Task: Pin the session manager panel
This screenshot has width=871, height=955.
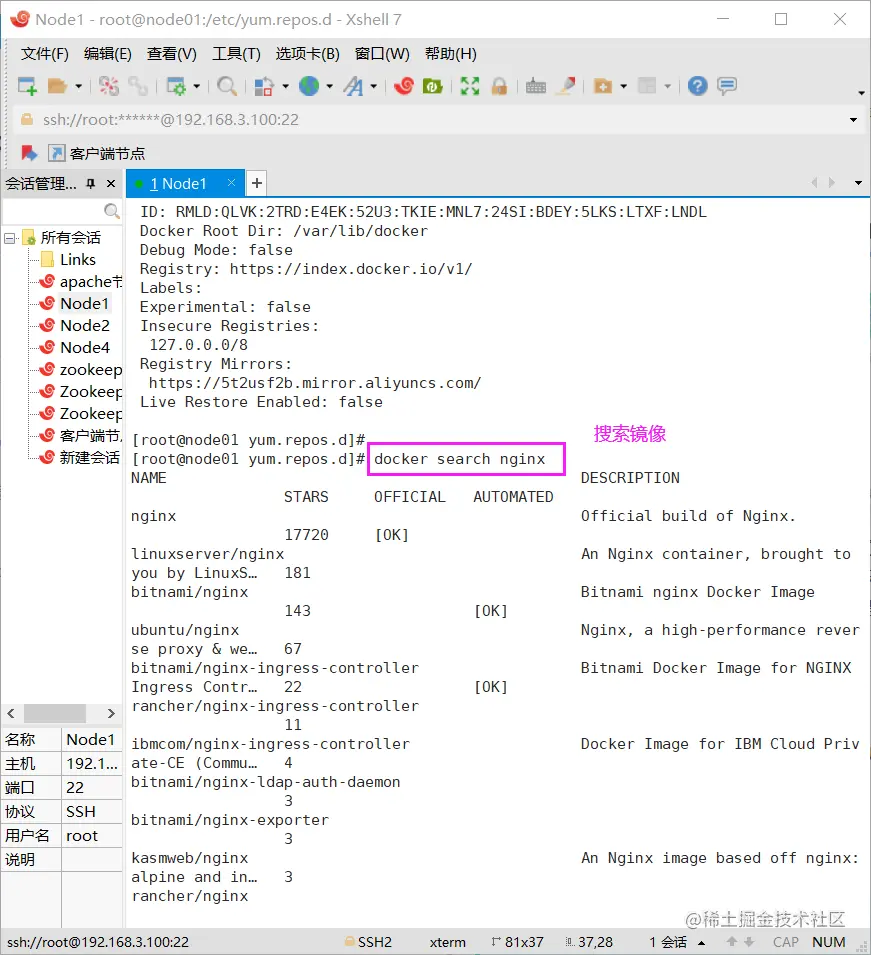Action: (91, 183)
